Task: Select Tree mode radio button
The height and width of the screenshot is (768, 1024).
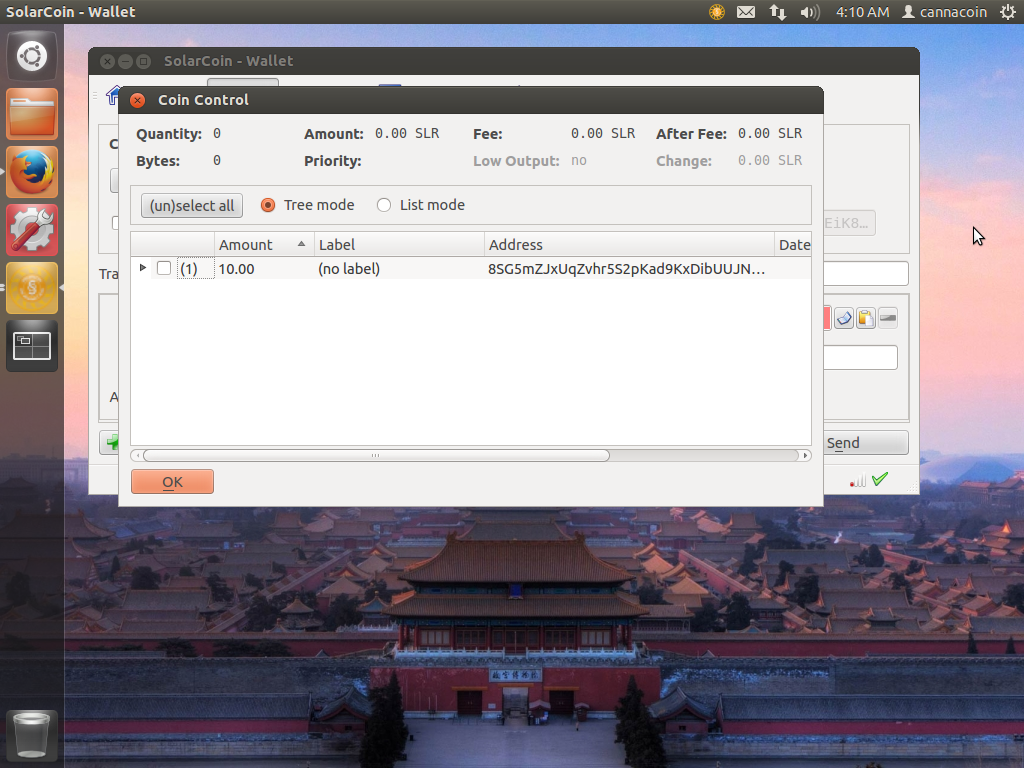Action: [268, 205]
